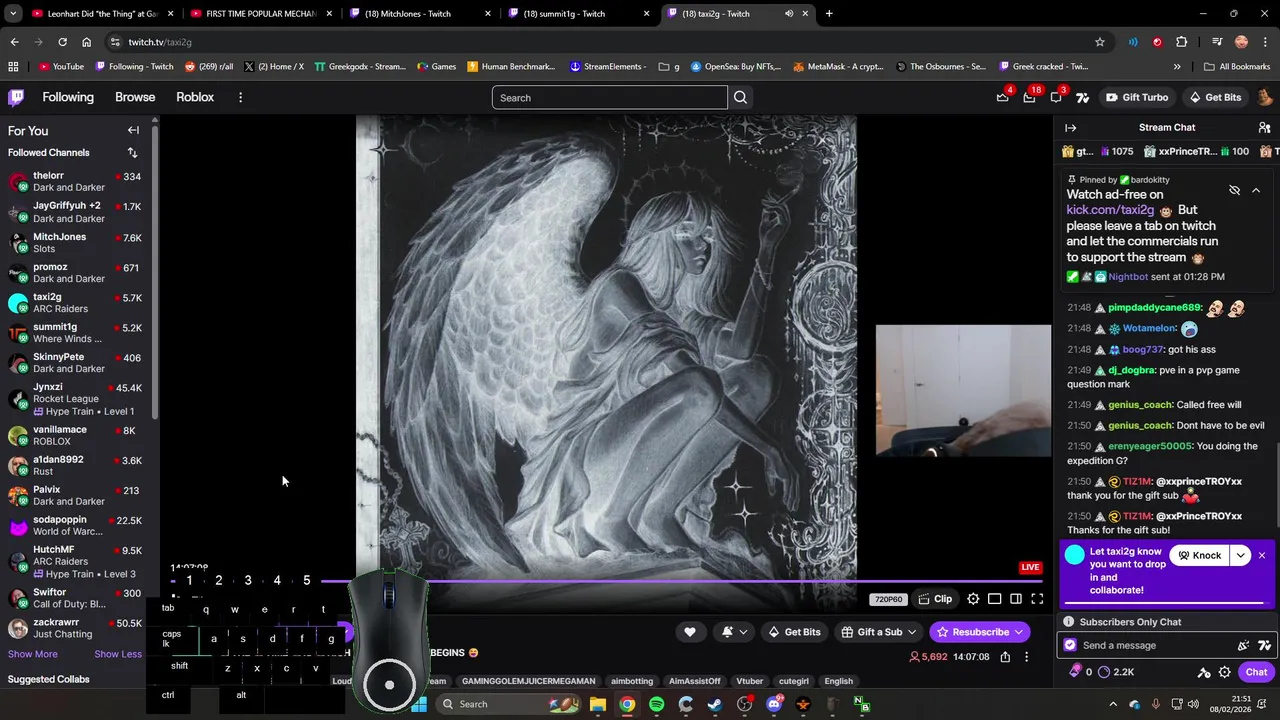Click the search magnifier button
This screenshot has width=1280, height=720.
click(740, 97)
